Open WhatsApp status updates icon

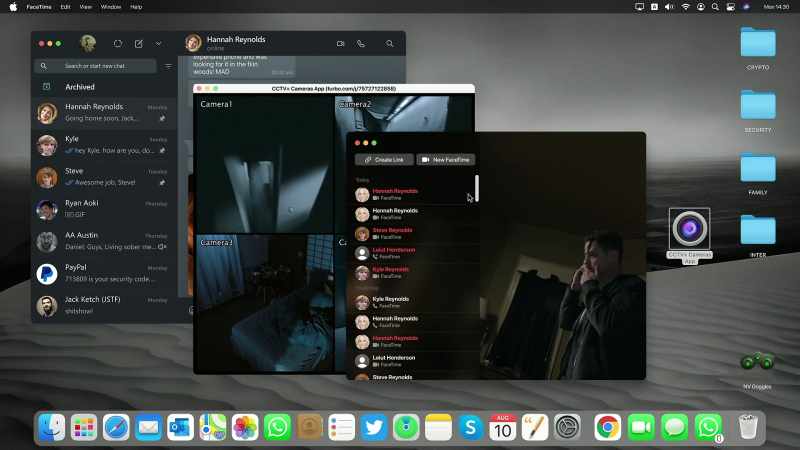(x=118, y=44)
